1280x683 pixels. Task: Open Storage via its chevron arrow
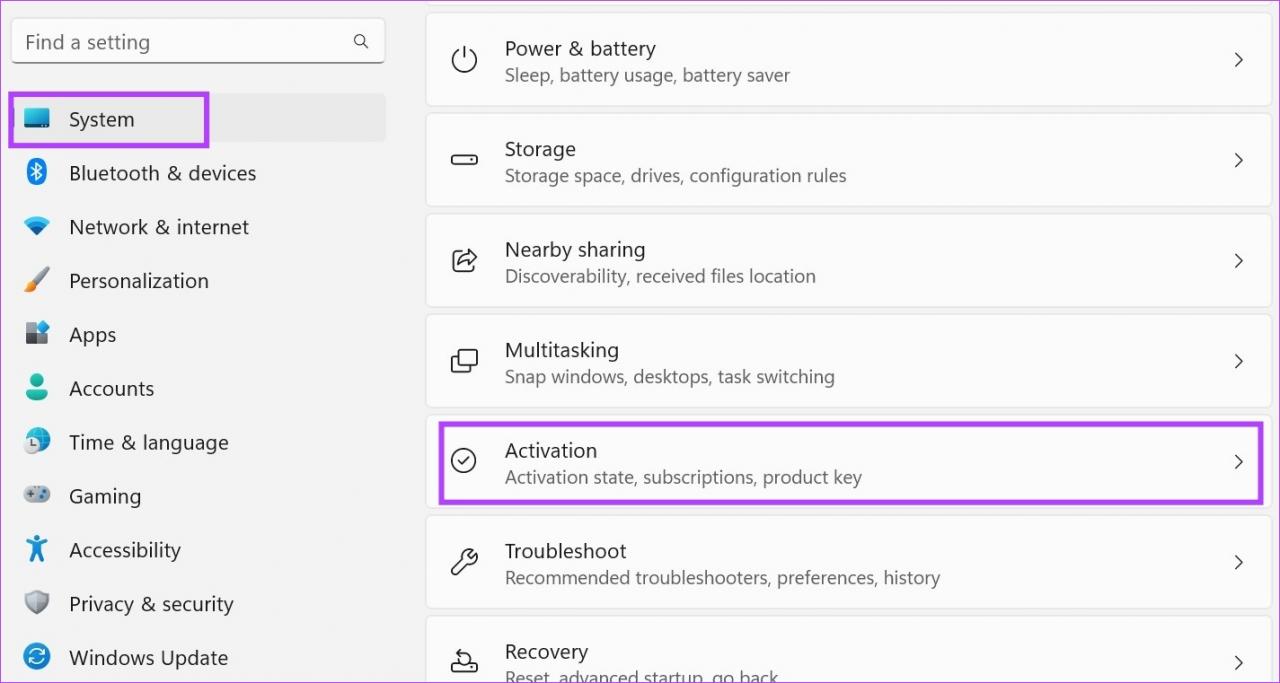1238,161
